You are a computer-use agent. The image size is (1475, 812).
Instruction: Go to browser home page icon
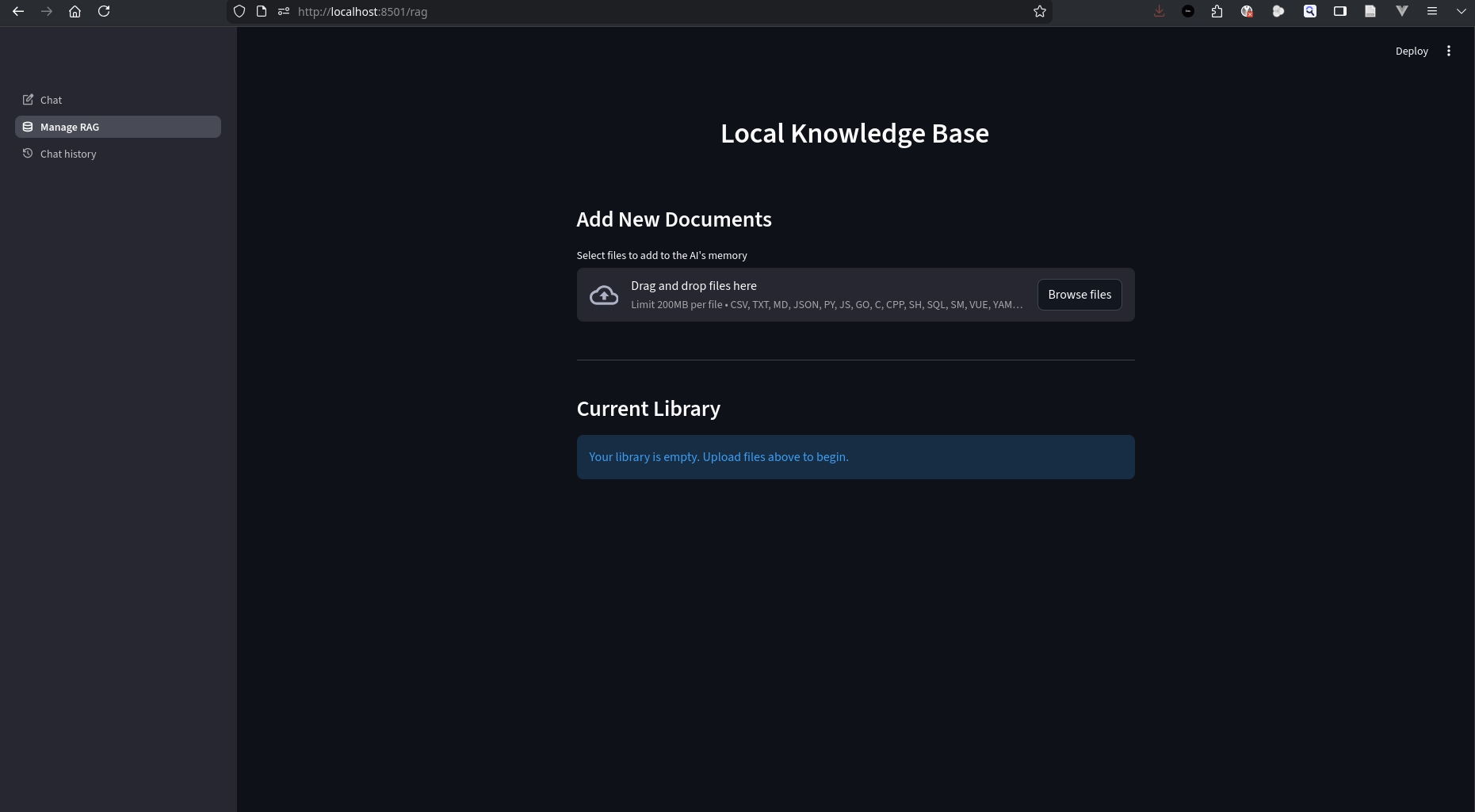[x=75, y=11]
